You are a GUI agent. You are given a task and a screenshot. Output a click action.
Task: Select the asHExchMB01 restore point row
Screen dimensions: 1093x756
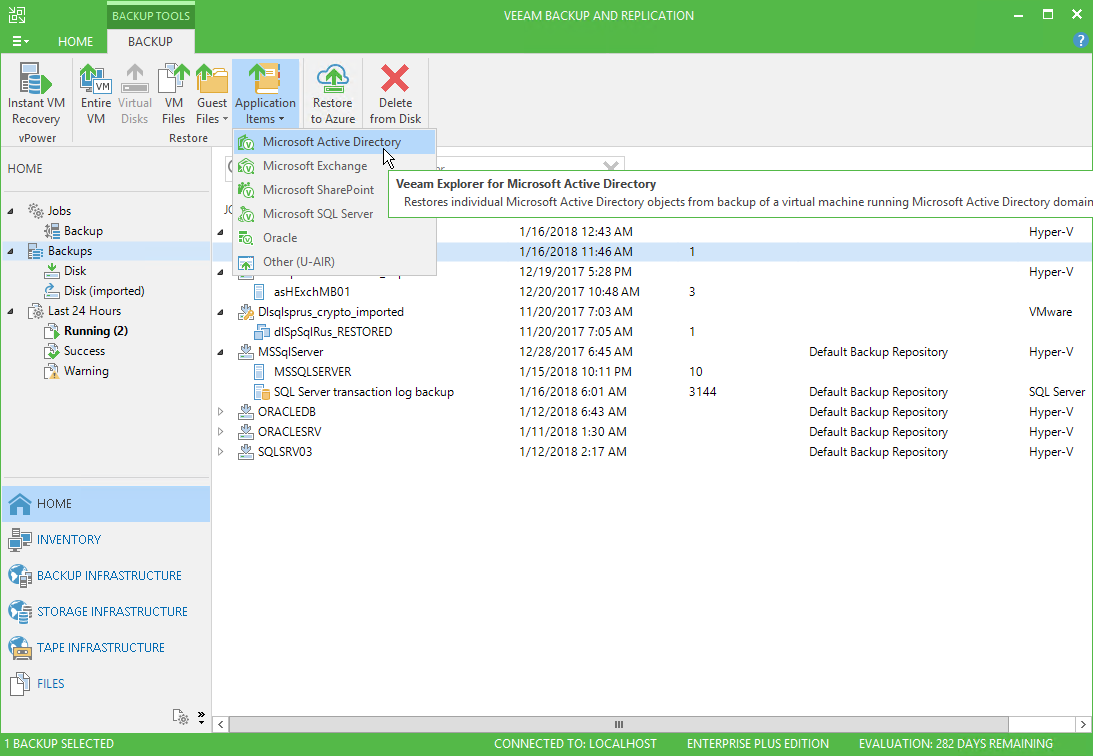pyautogui.click(x=652, y=292)
